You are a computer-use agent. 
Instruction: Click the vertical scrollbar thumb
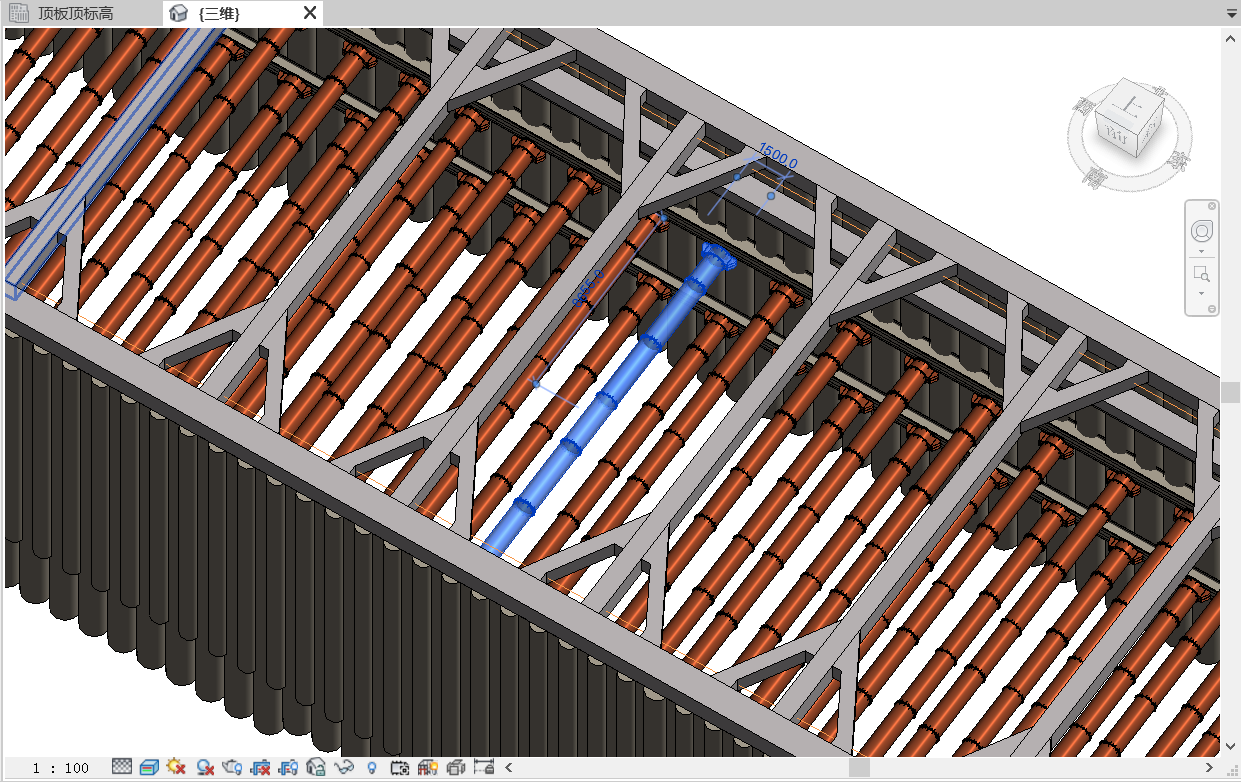coord(1230,391)
